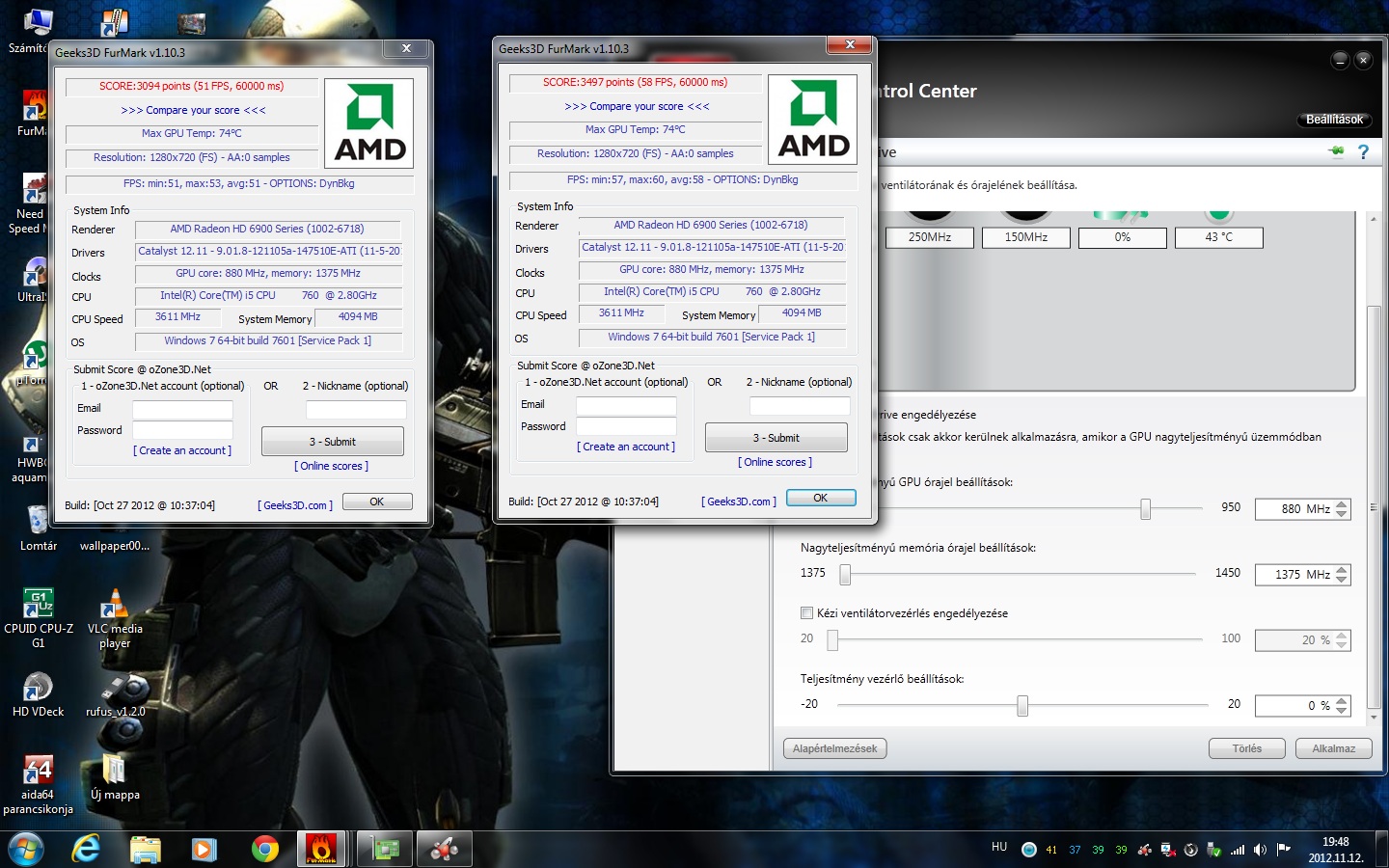Open the Lomtár recycle bin
The width and height of the screenshot is (1389, 868).
[38, 529]
